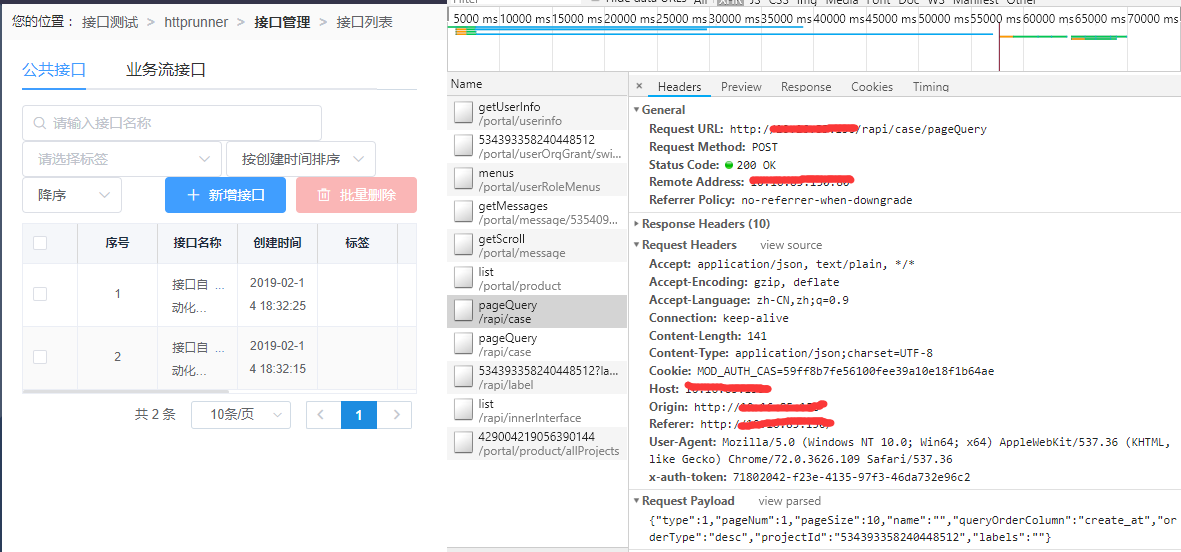Click file icon of 429004219056390144 allProjects request

pyautogui.click(x=463, y=444)
